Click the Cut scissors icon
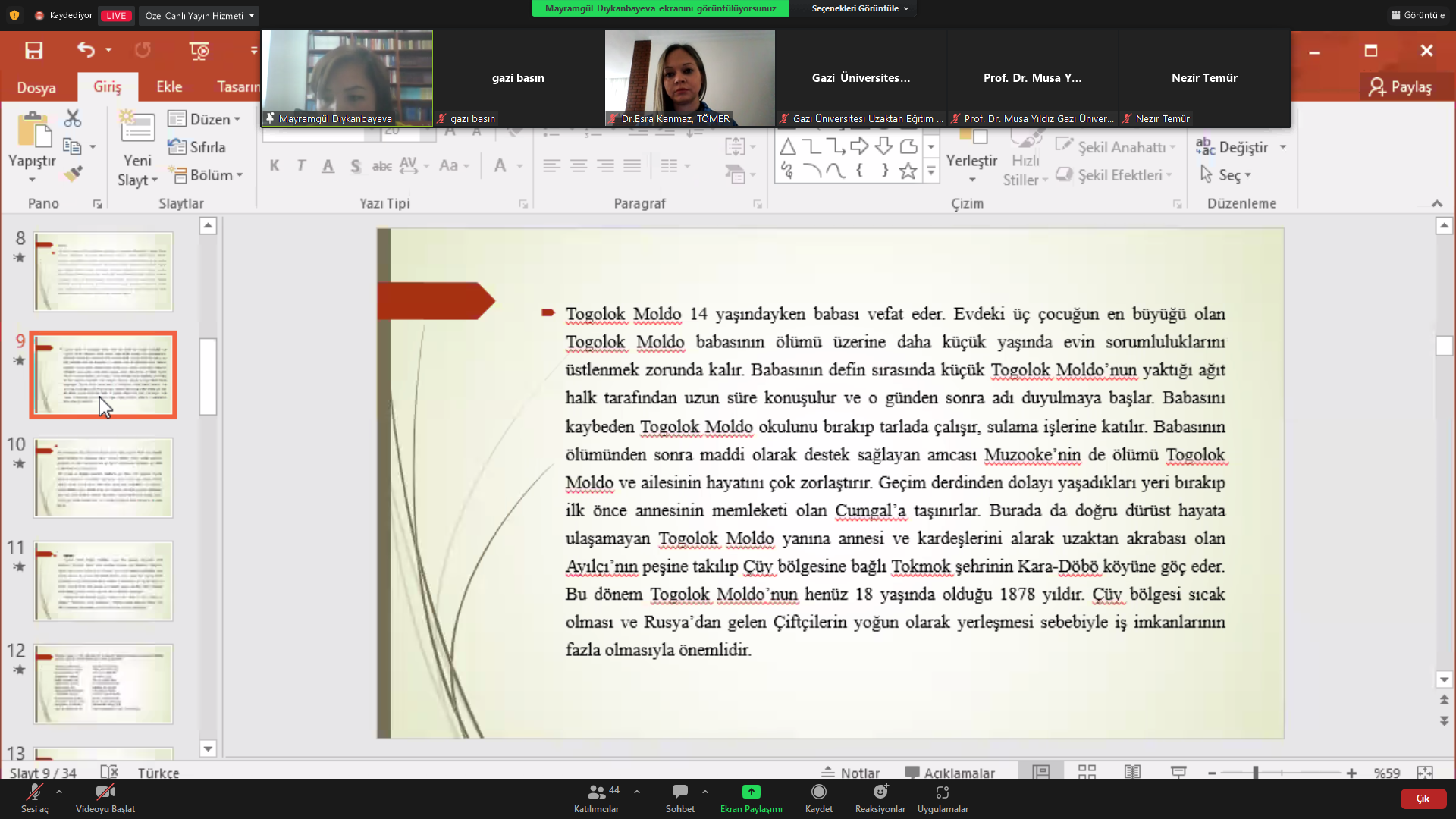Viewport: 1456px width, 819px height. tap(72, 118)
